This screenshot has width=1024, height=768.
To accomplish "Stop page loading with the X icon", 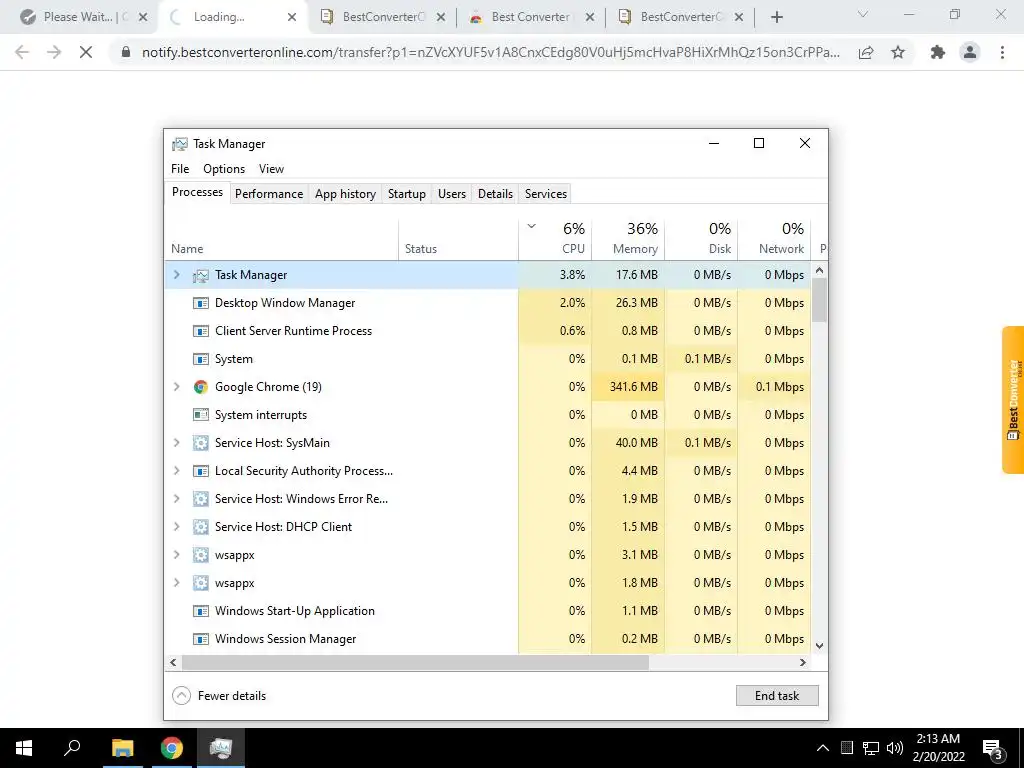I will click(x=86, y=52).
